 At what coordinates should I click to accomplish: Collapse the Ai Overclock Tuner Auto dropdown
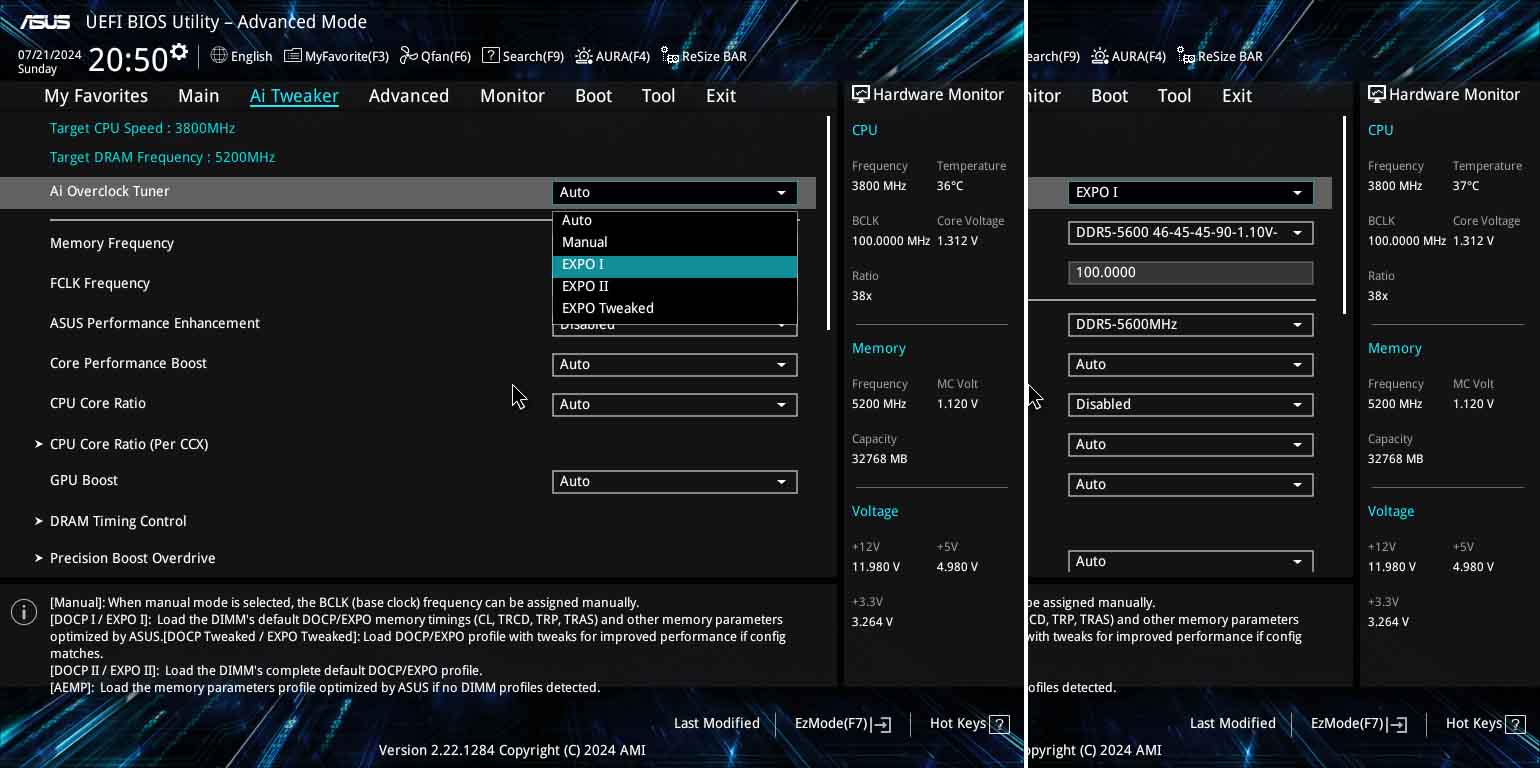[675, 192]
